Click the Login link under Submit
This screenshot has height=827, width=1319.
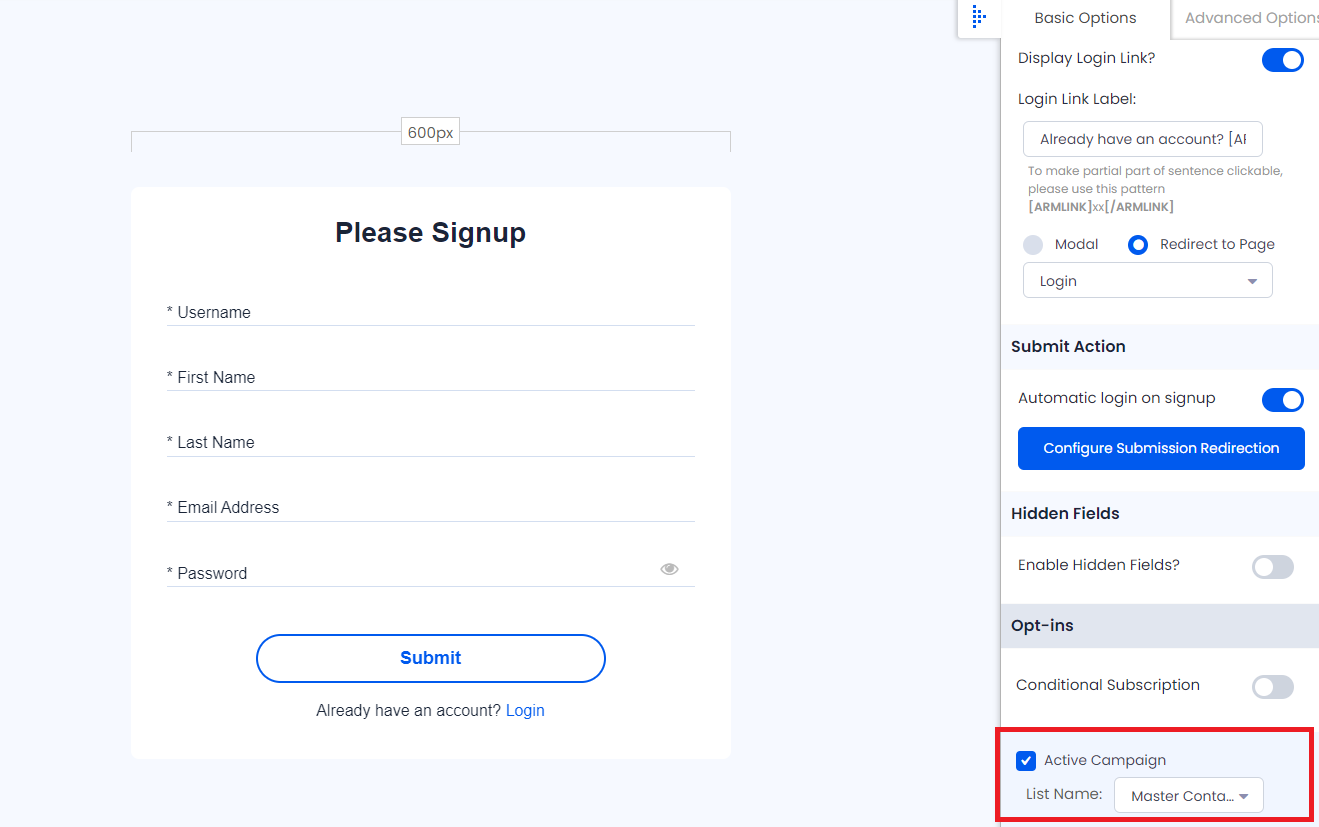525,711
